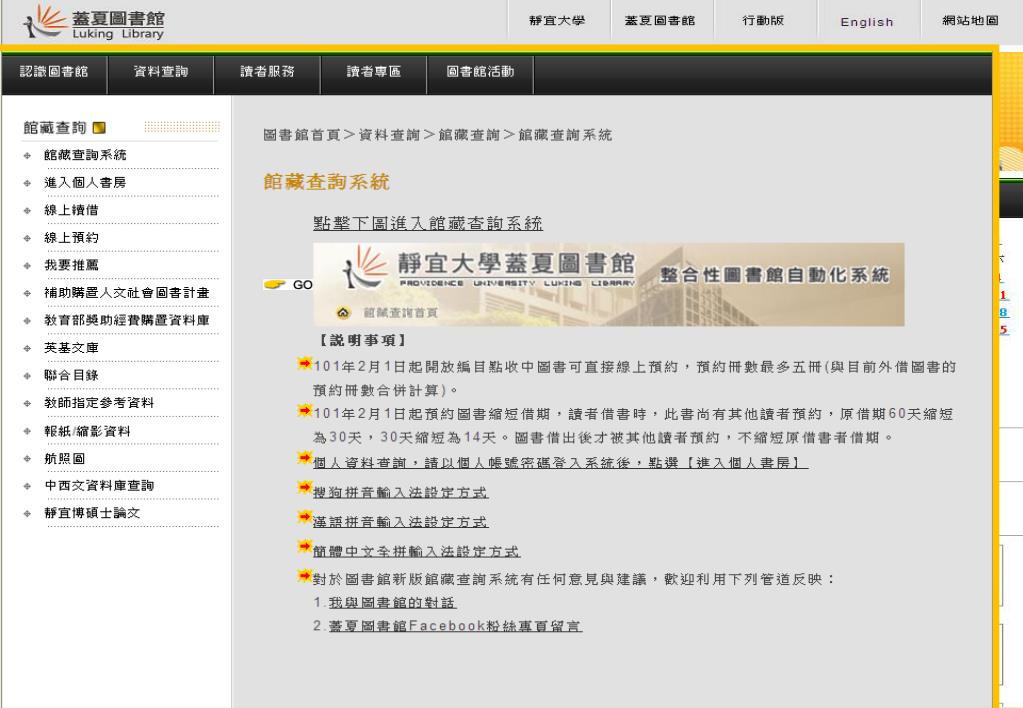Open 教師指定參考資料 in the sidebar
This screenshot has width=1023, height=708.
[x=99, y=403]
